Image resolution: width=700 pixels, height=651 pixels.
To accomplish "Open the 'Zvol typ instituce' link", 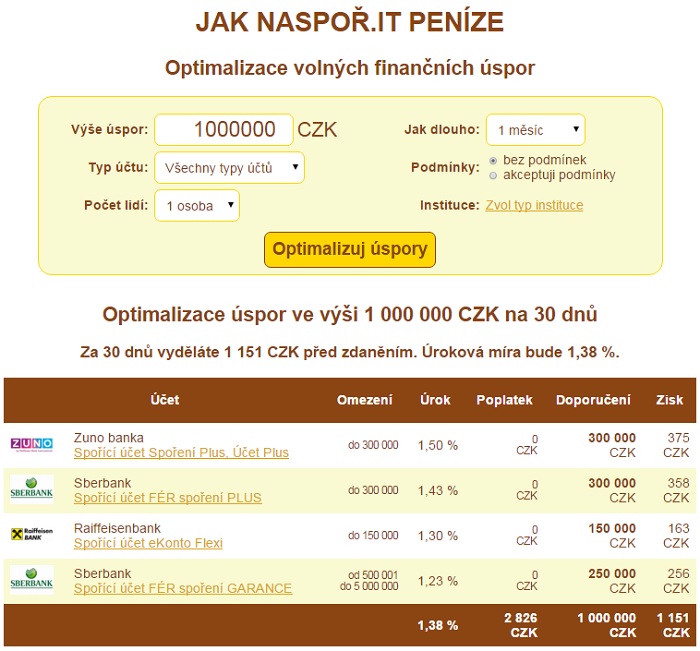I will coord(534,205).
